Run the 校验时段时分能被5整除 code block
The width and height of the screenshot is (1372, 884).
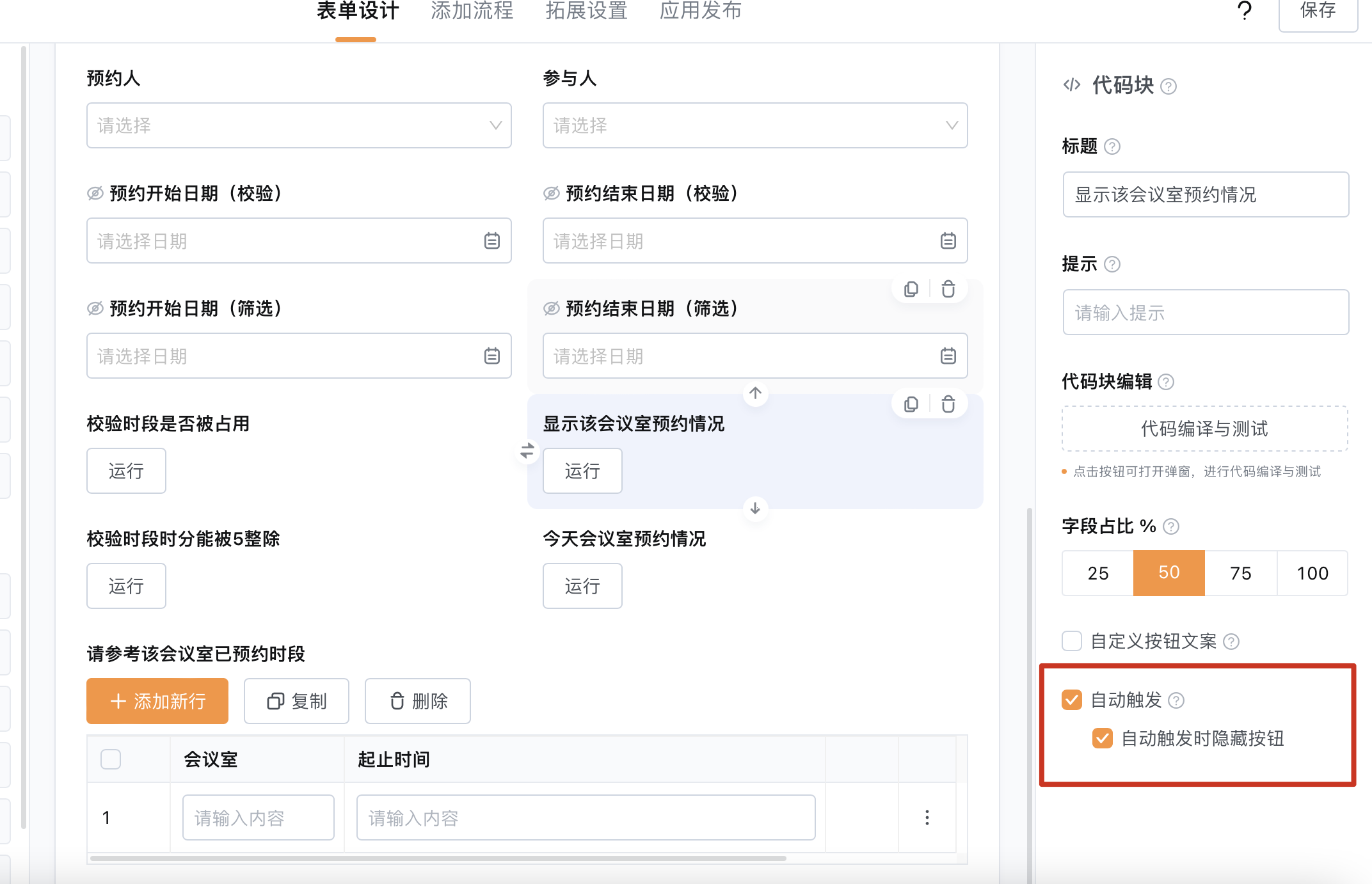coord(126,586)
